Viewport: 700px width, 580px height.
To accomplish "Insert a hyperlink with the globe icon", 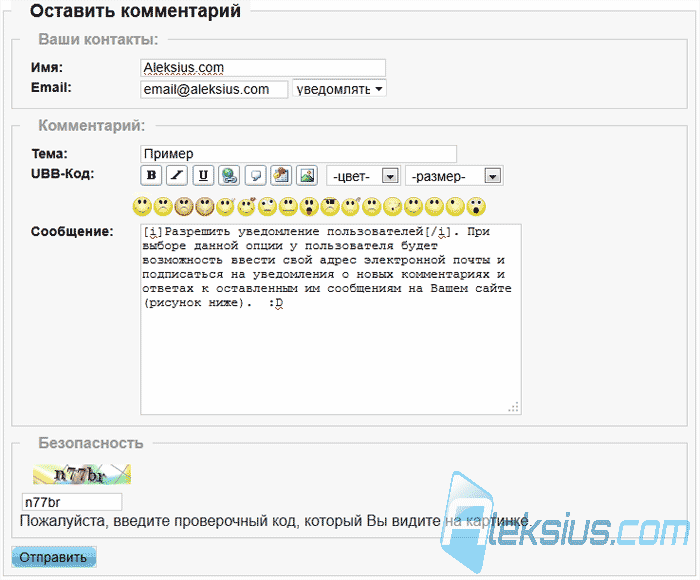I will pos(229,175).
